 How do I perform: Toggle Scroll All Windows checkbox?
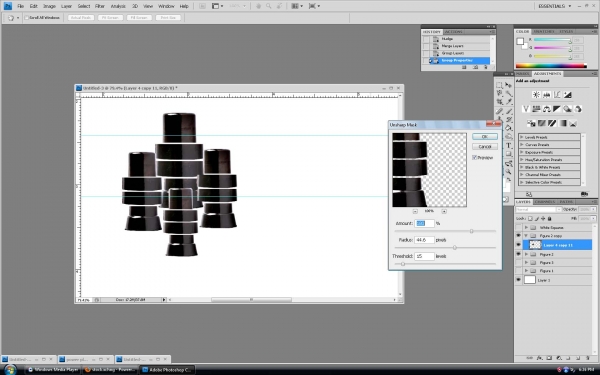tap(27, 18)
